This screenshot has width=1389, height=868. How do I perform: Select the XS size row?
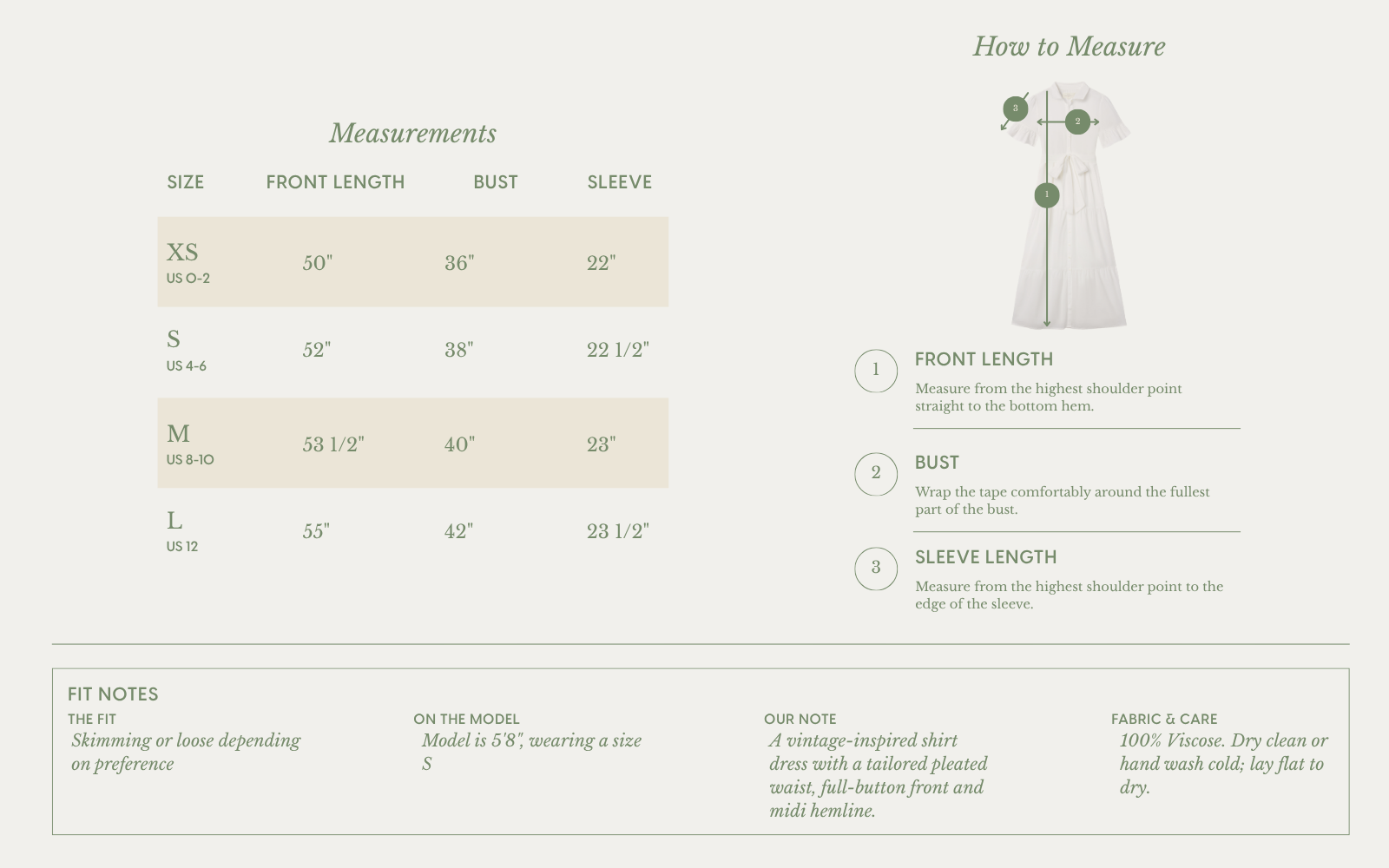412,261
